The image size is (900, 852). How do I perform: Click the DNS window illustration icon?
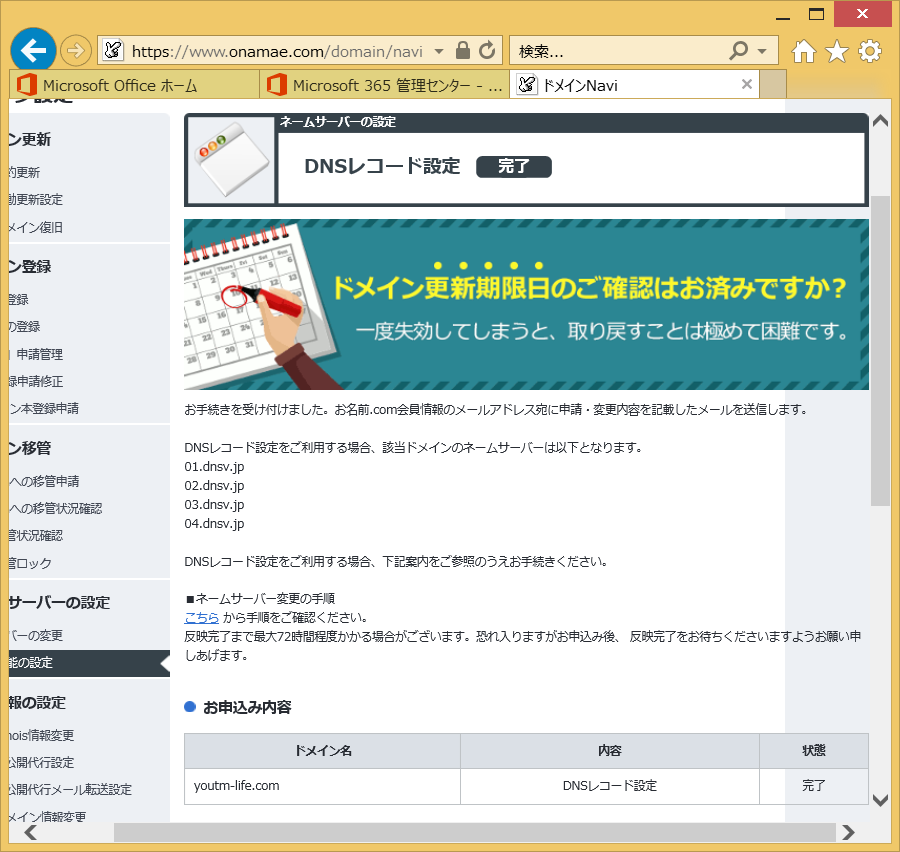[x=231, y=159]
